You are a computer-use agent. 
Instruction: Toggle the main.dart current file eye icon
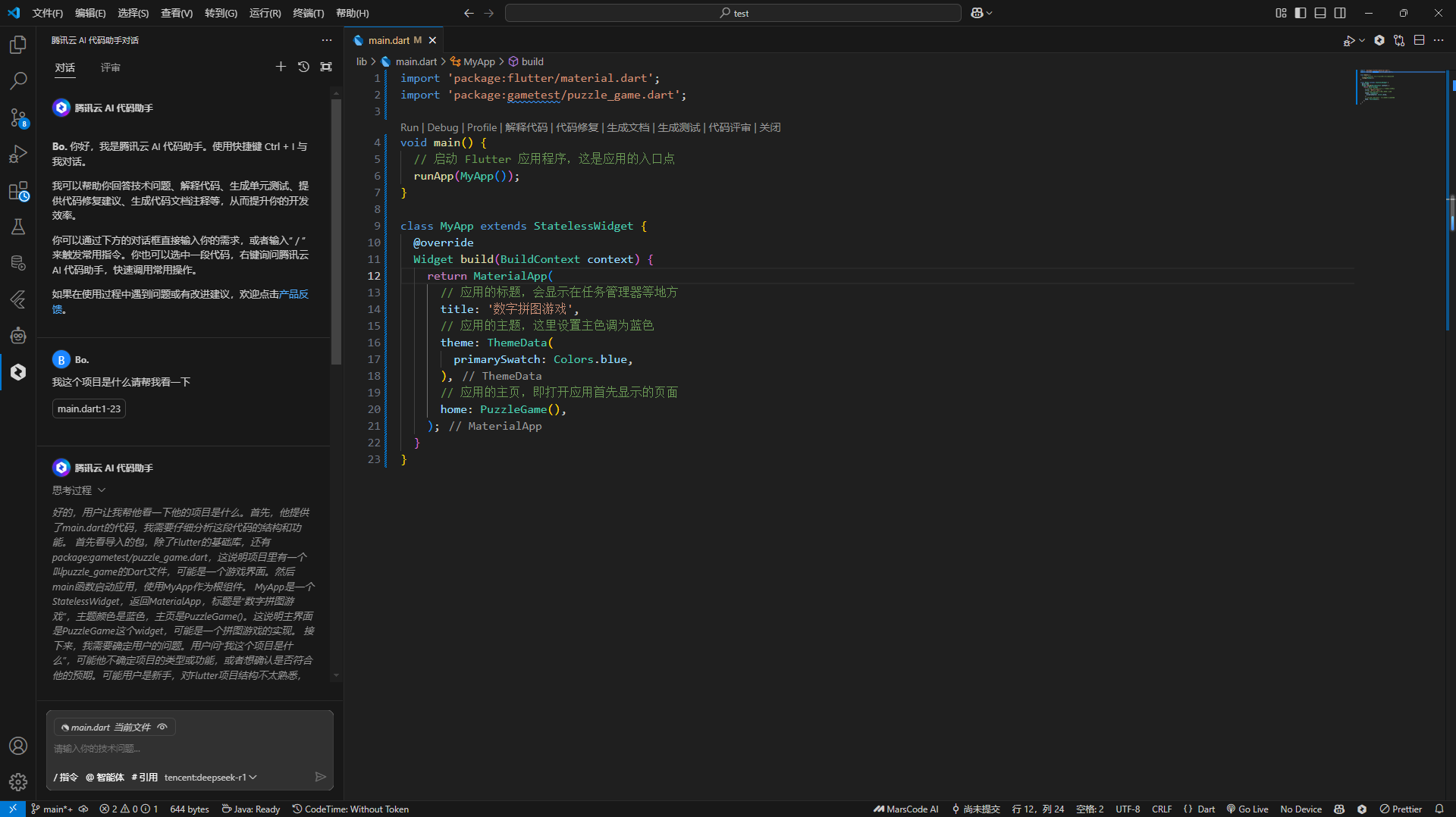click(x=162, y=727)
